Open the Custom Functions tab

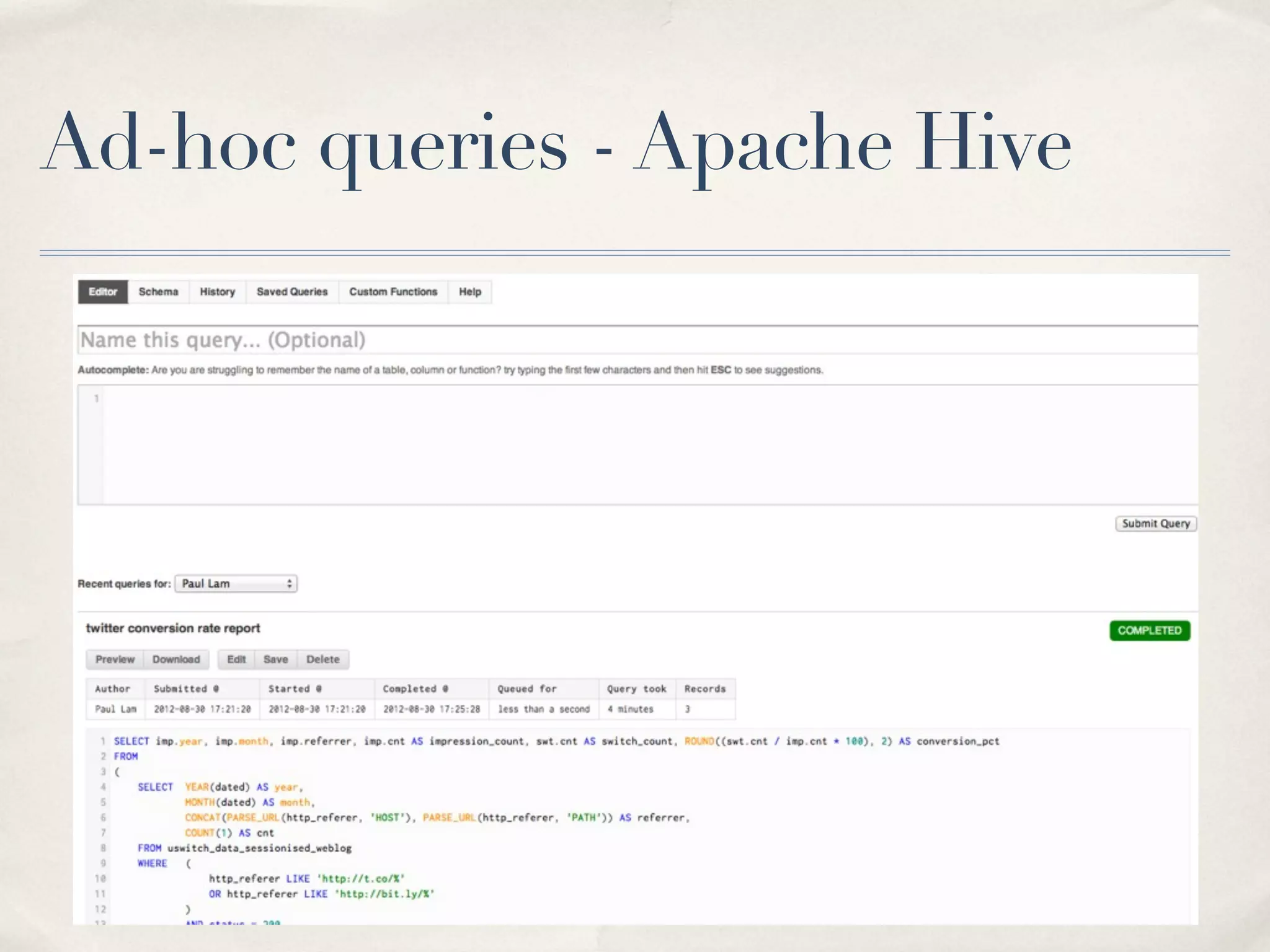[393, 292]
